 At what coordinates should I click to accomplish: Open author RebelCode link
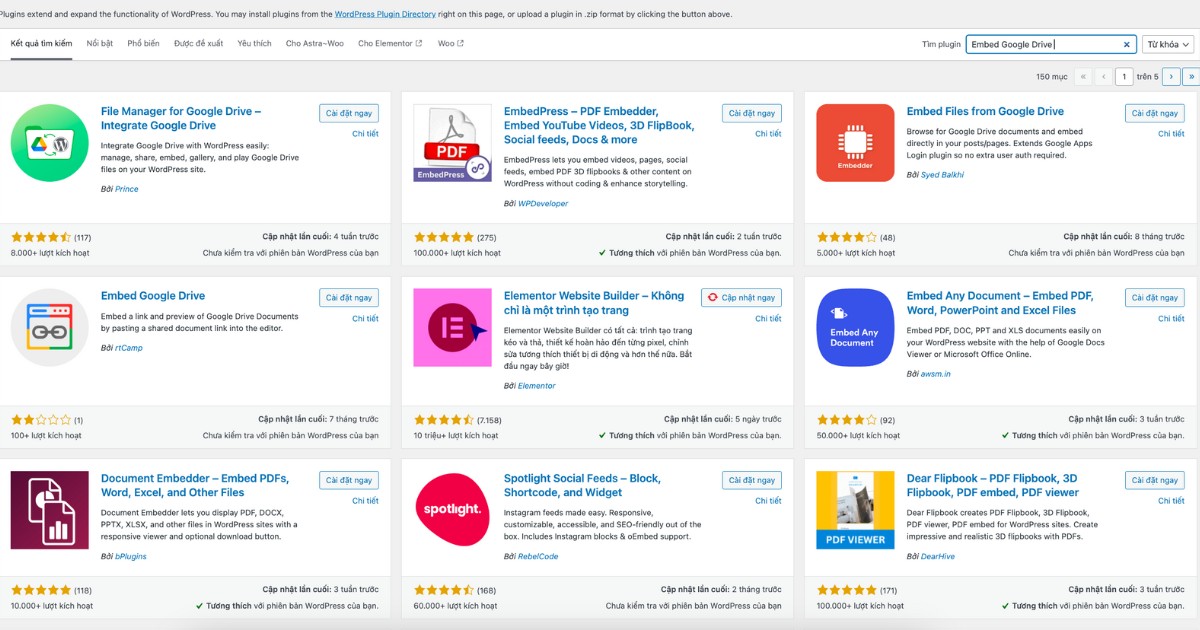click(x=538, y=556)
